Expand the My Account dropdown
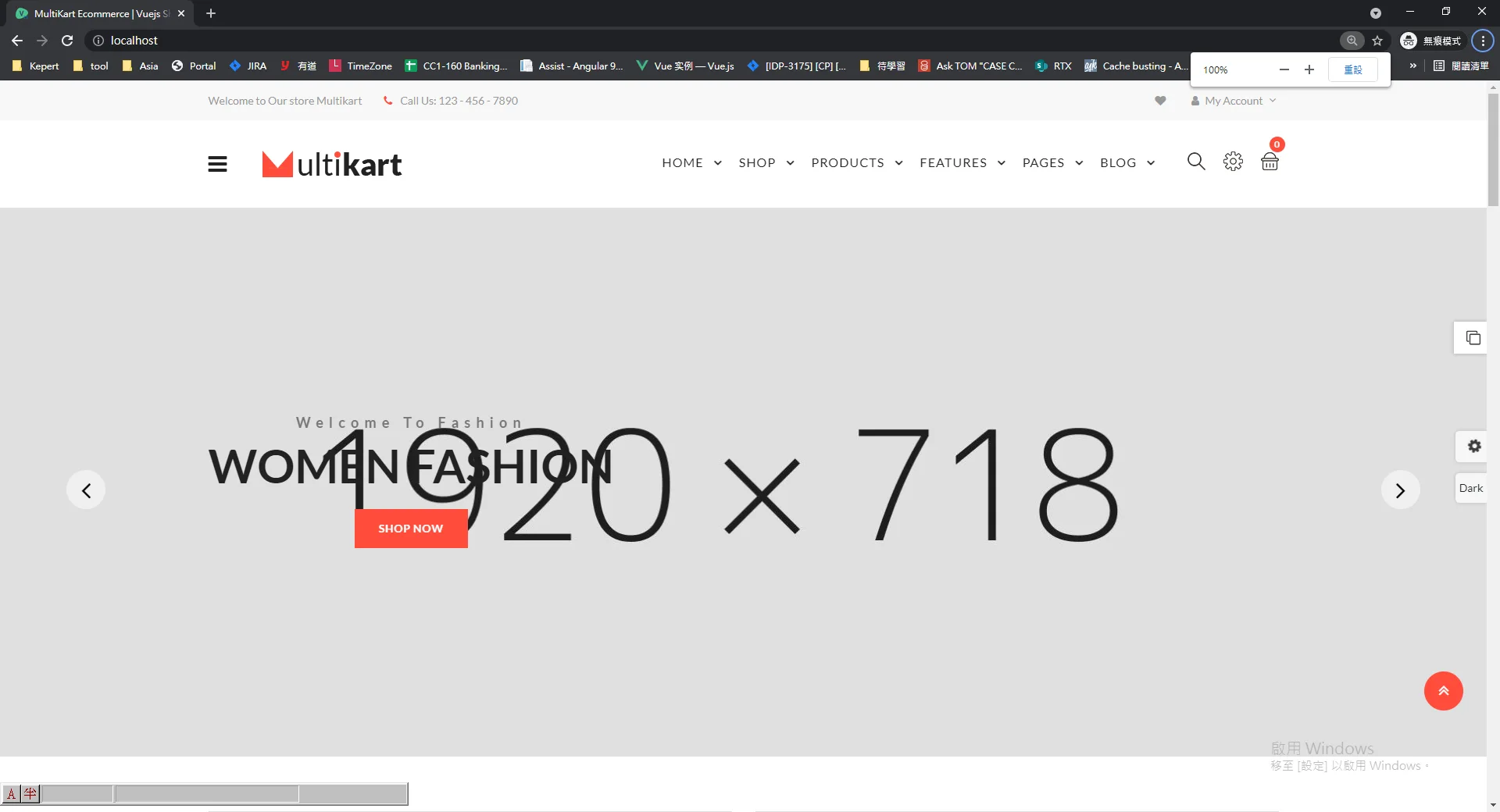 [x=1233, y=101]
